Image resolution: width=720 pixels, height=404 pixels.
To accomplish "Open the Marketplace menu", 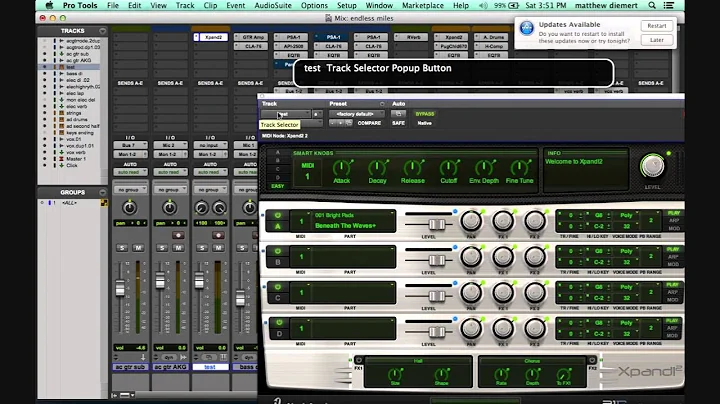I will point(423,6).
